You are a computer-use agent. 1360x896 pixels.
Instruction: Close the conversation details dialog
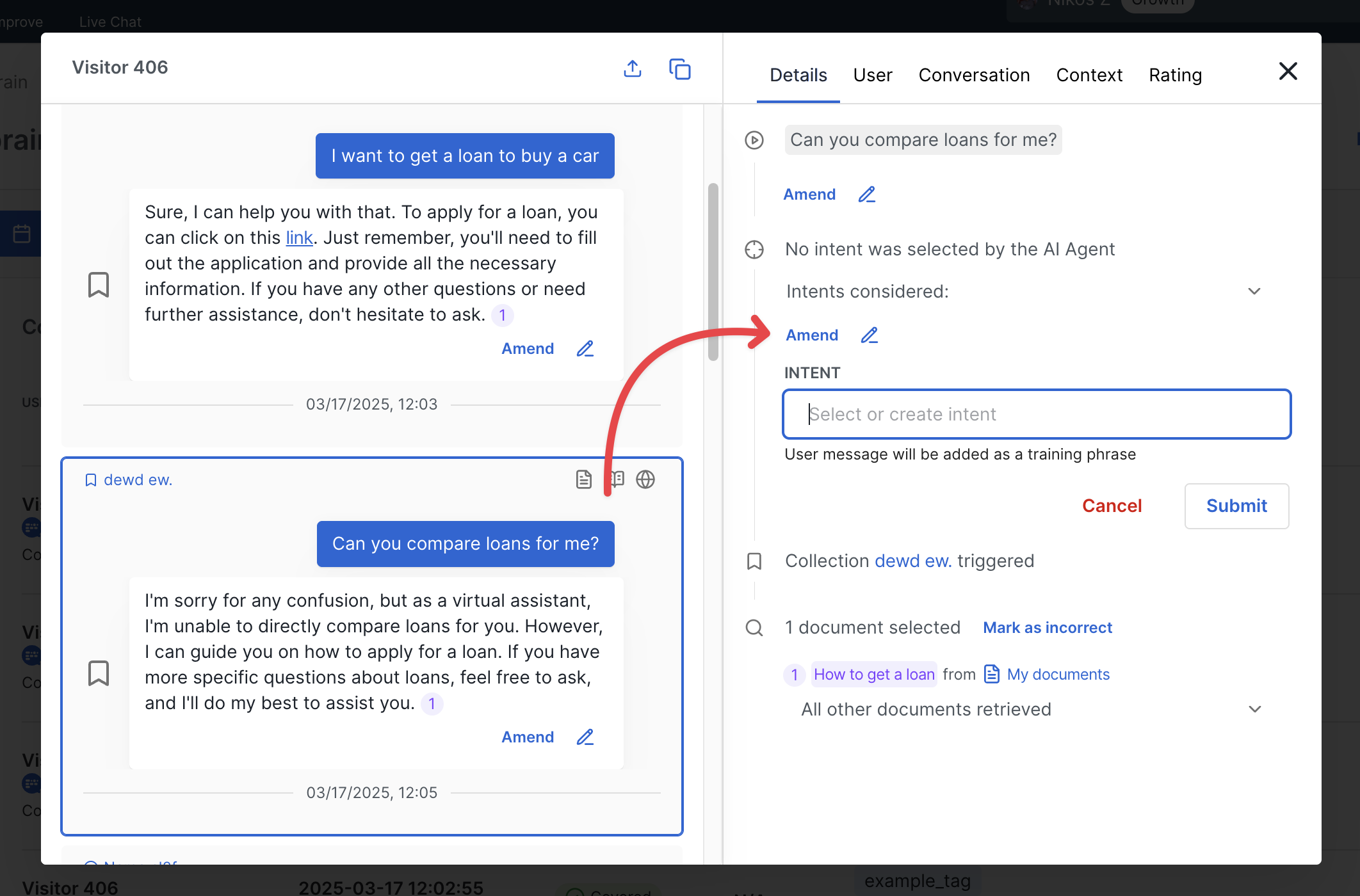pyautogui.click(x=1288, y=71)
